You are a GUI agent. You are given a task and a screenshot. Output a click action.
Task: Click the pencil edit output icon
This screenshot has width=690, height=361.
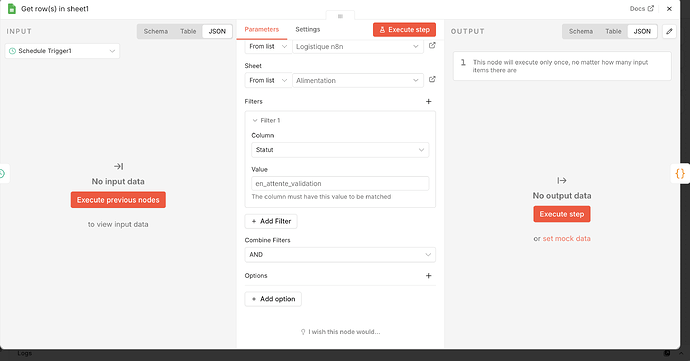point(669,31)
